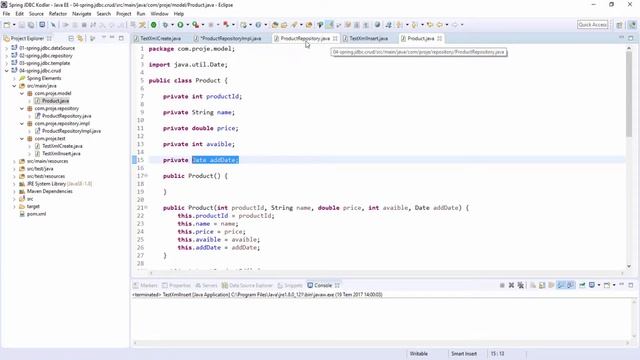
Task: Expand the 02-spring.jdbc.repository project
Action: pos(7,56)
